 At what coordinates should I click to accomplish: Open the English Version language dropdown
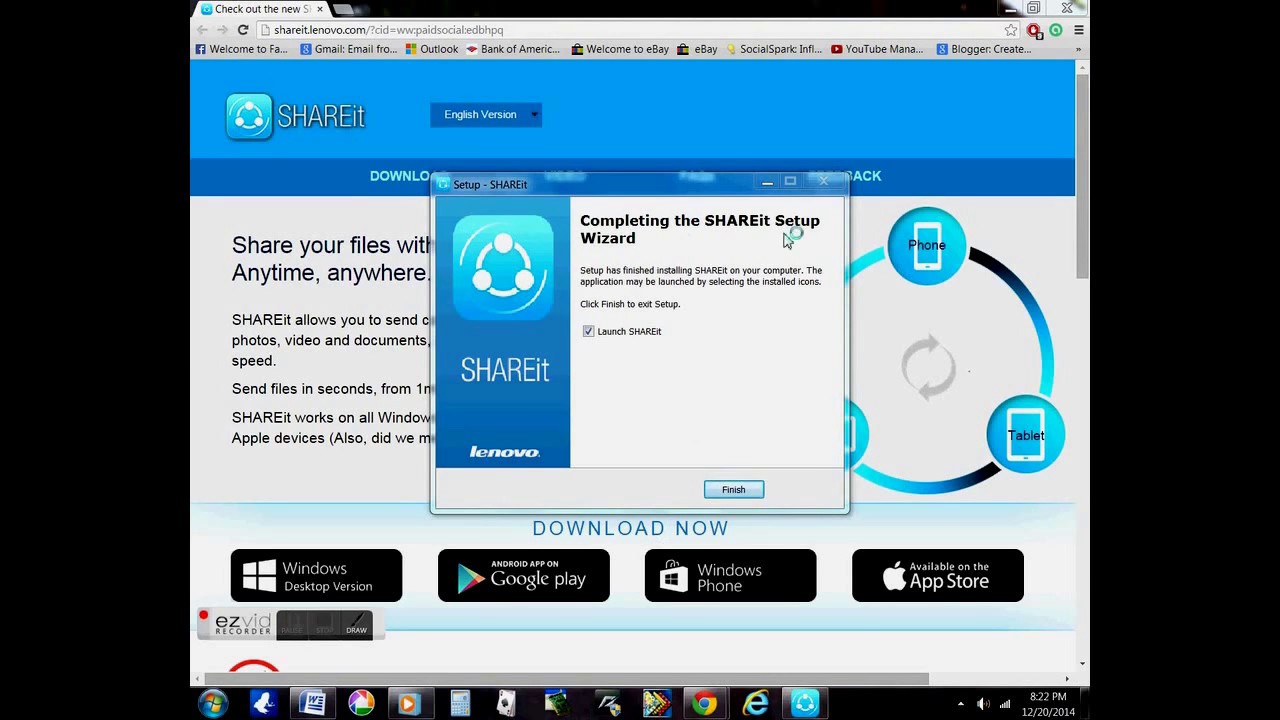click(x=486, y=114)
